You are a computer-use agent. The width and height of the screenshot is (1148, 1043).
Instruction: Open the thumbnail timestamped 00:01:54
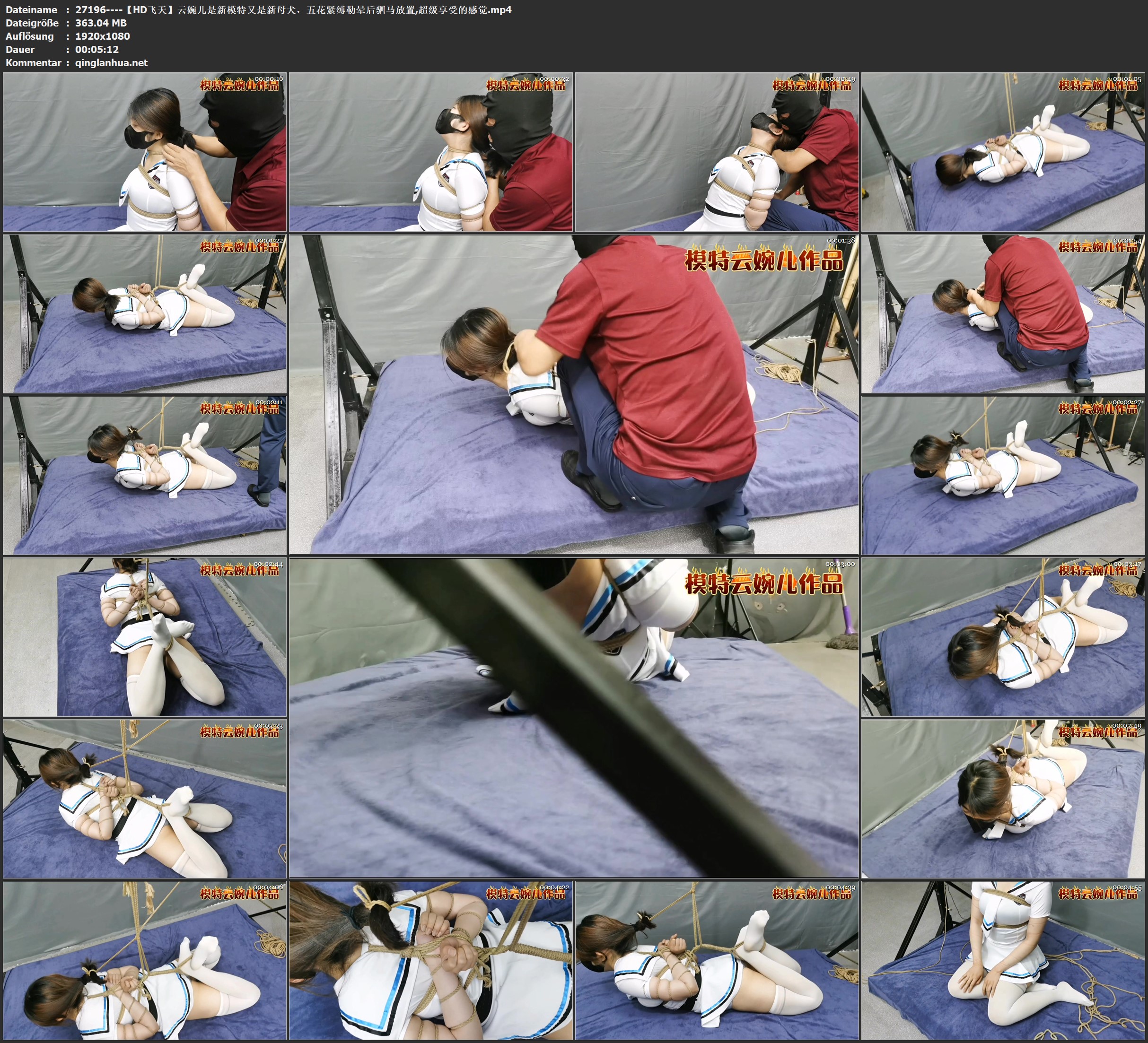coord(1003,313)
